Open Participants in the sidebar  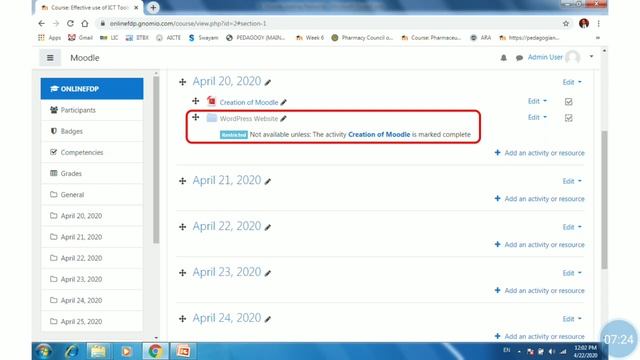[92, 110]
